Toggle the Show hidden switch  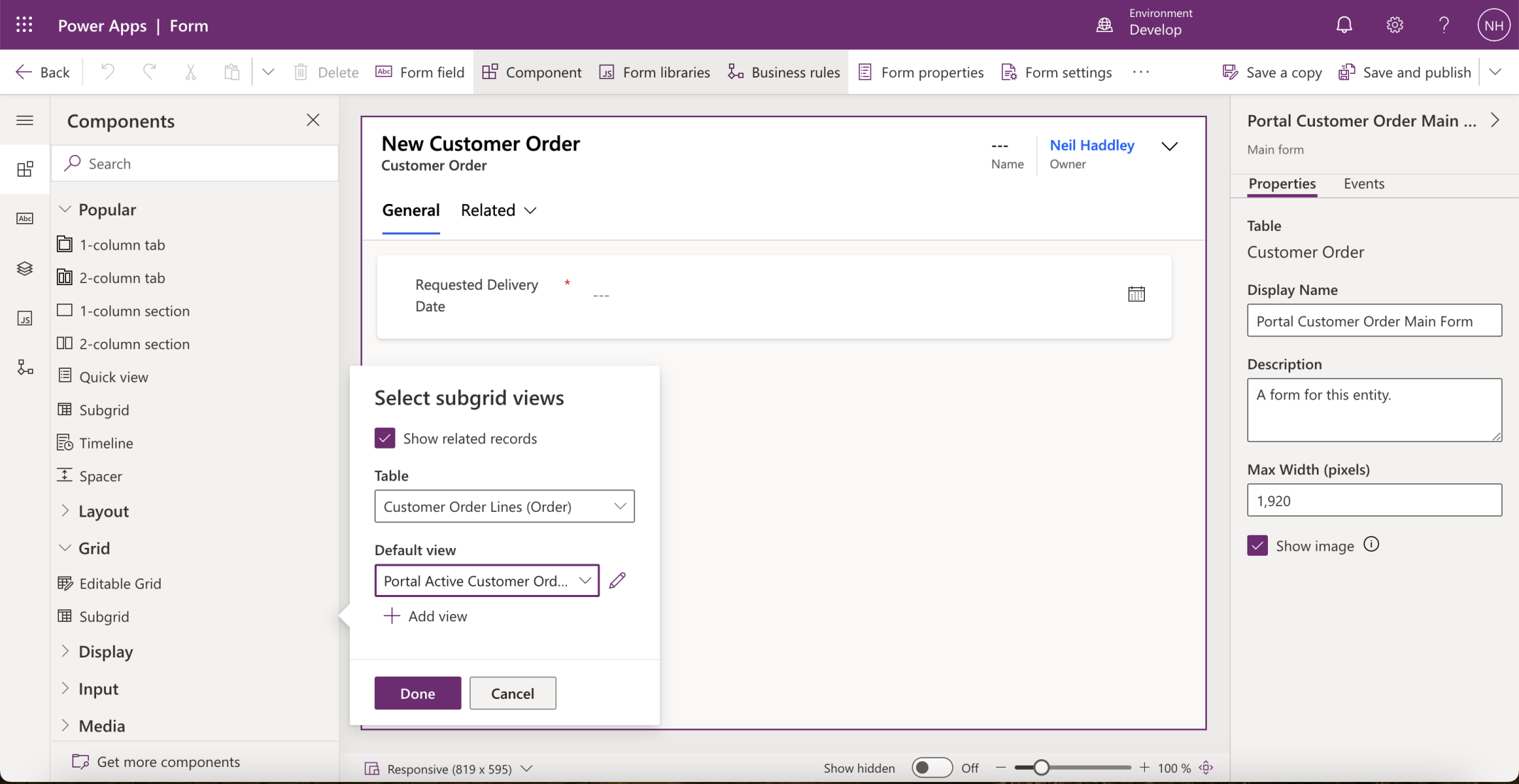932,768
